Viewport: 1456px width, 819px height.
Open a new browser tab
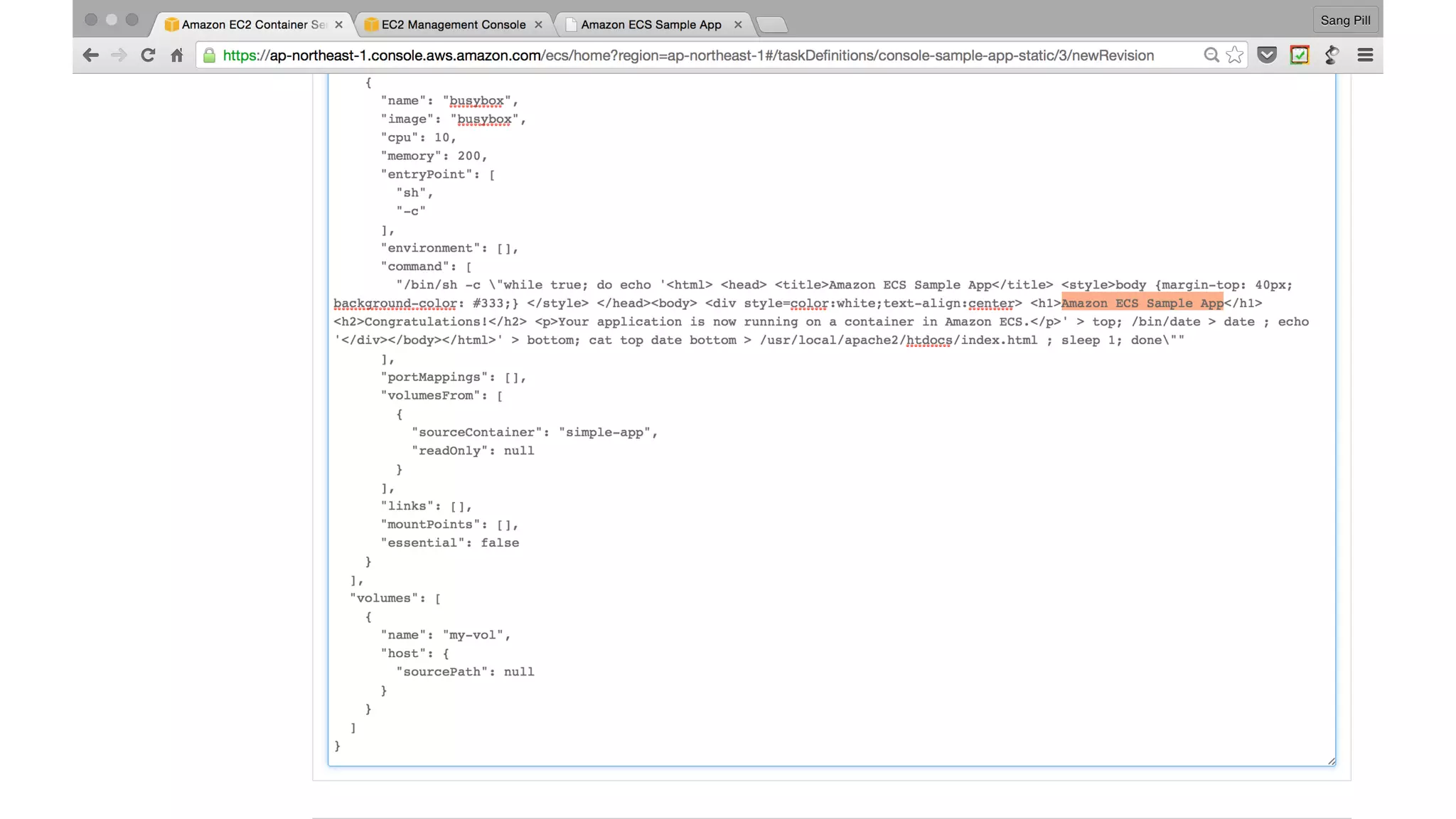pyautogui.click(x=772, y=26)
